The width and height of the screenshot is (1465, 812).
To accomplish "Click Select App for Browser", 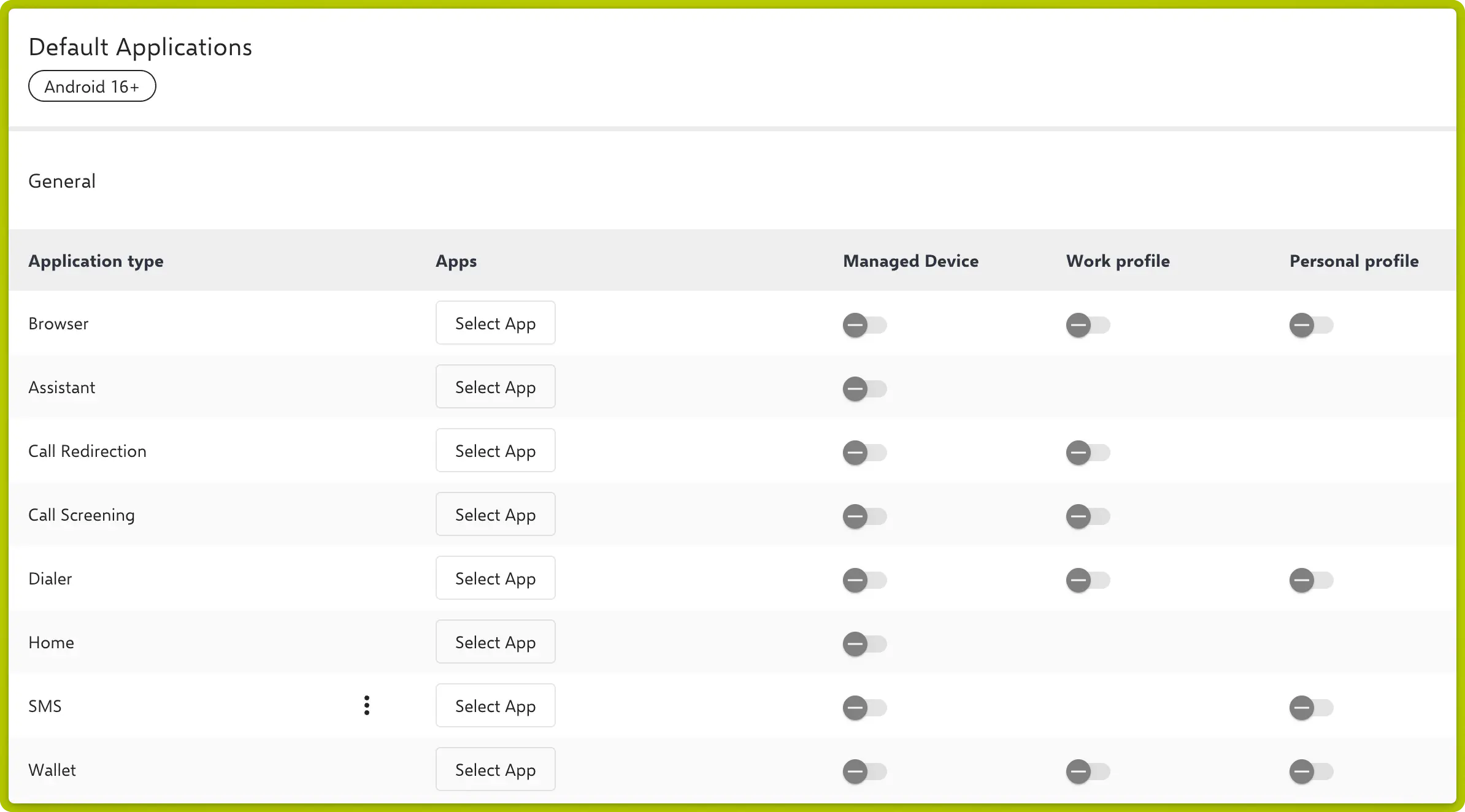I will (495, 323).
